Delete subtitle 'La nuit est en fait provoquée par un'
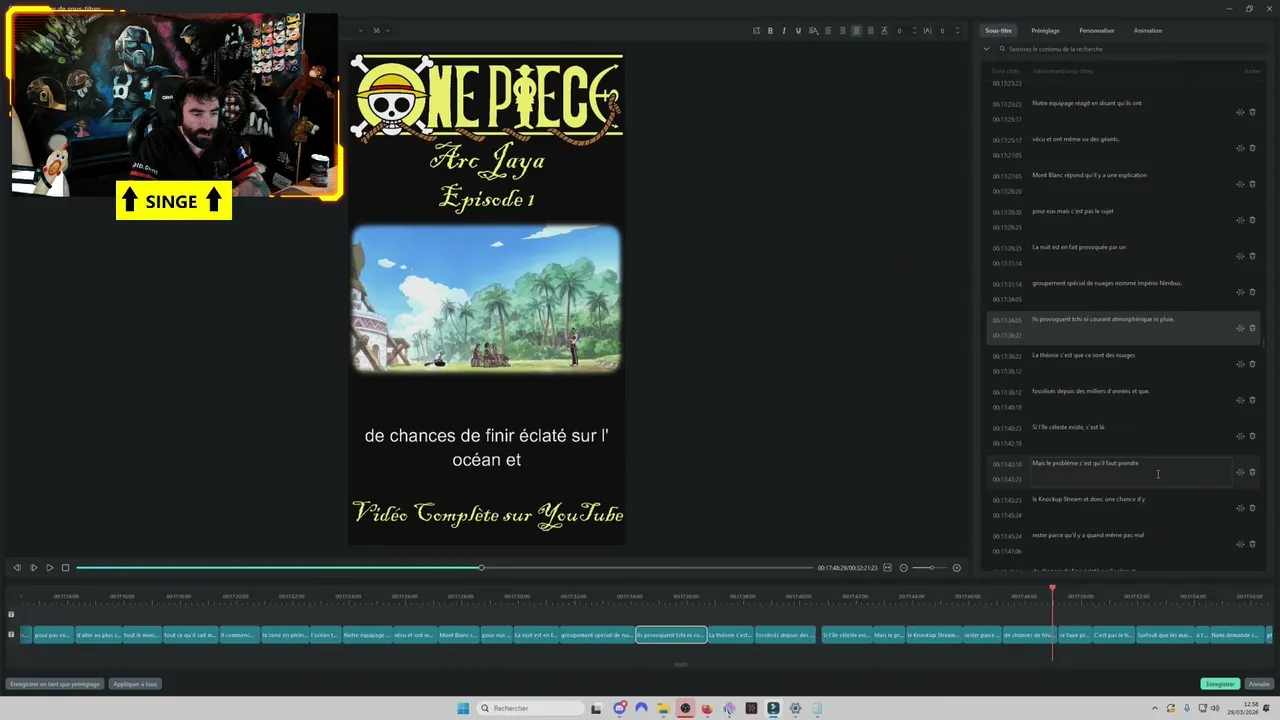The height and width of the screenshot is (720, 1280). [x=1252, y=256]
